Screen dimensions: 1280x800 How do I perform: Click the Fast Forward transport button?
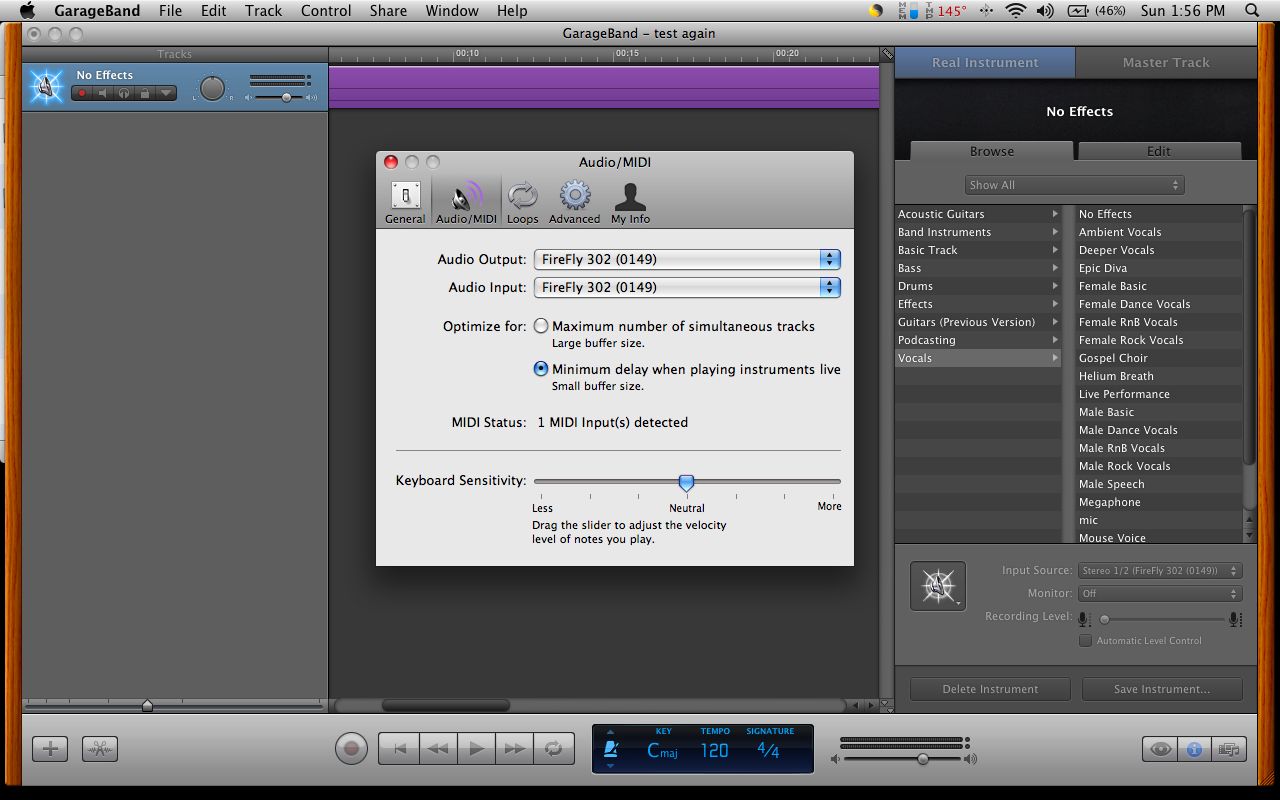coord(515,748)
